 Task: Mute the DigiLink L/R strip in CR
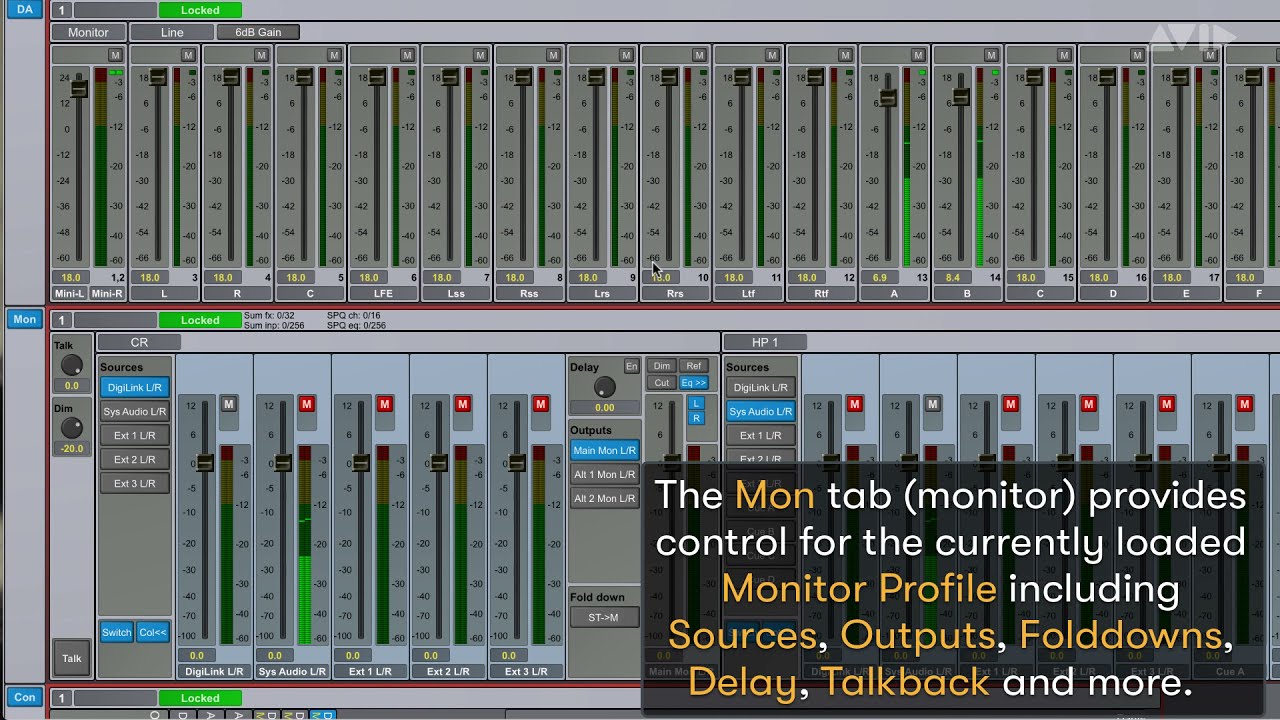tap(229, 404)
